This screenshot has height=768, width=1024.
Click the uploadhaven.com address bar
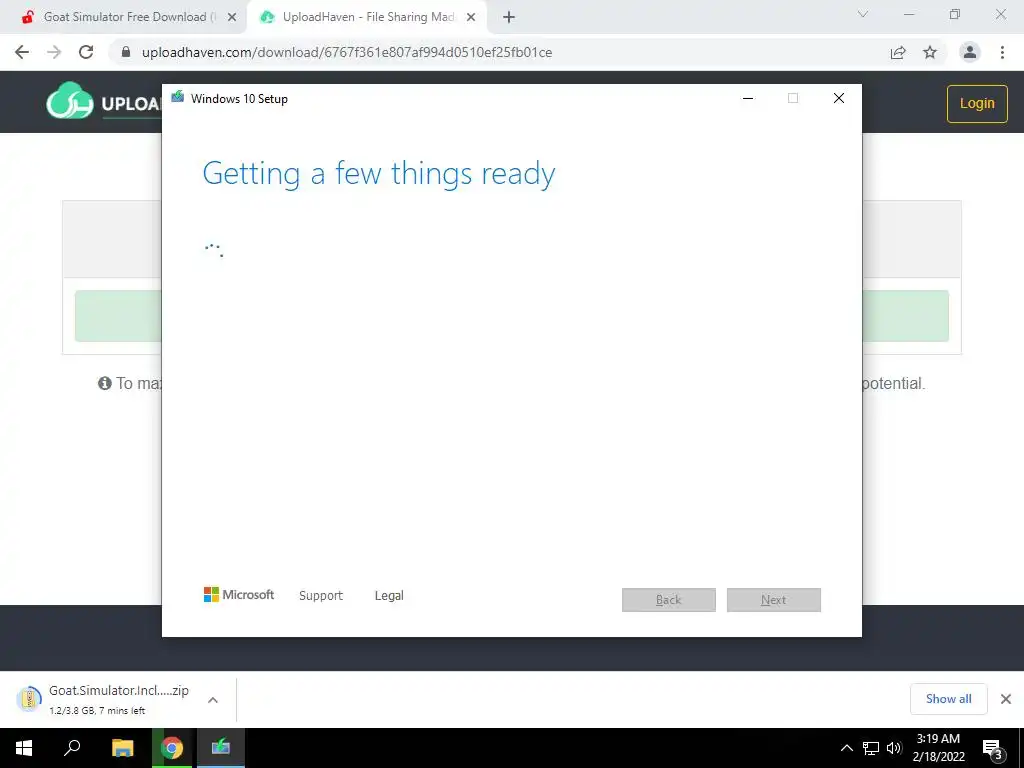click(347, 52)
